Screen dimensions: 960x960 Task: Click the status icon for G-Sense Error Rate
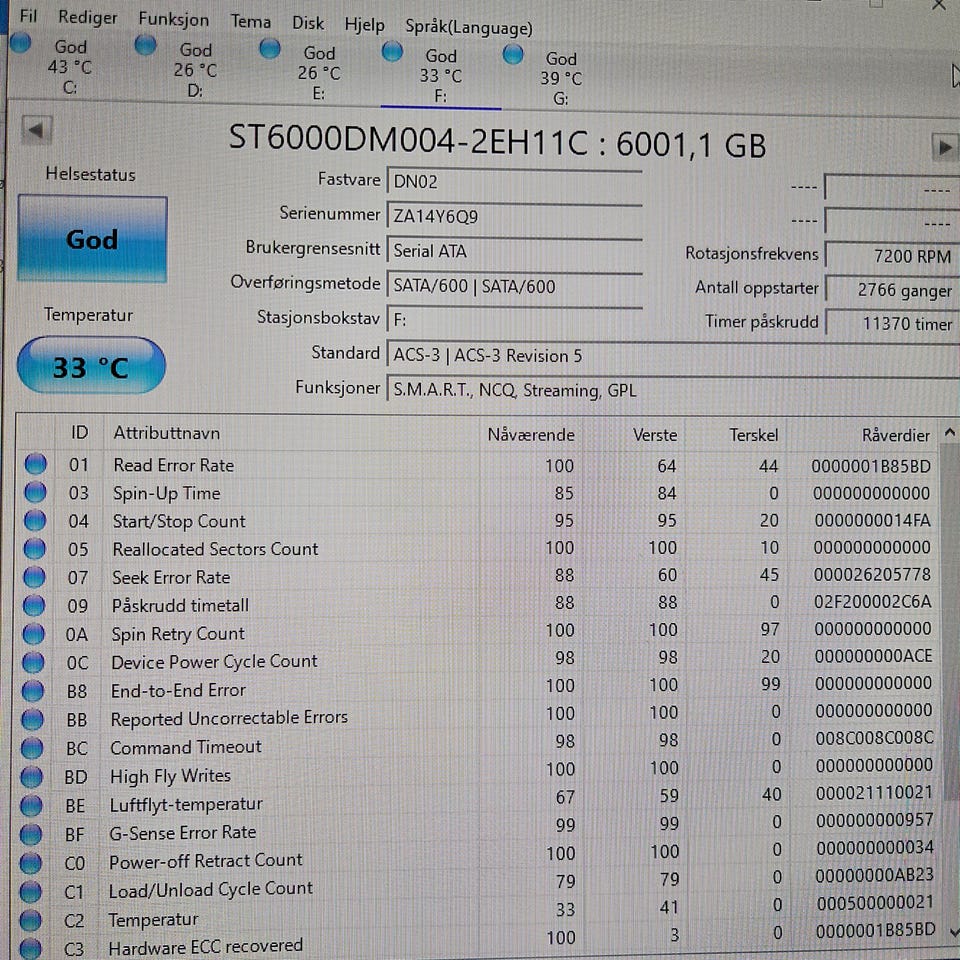click(32, 833)
